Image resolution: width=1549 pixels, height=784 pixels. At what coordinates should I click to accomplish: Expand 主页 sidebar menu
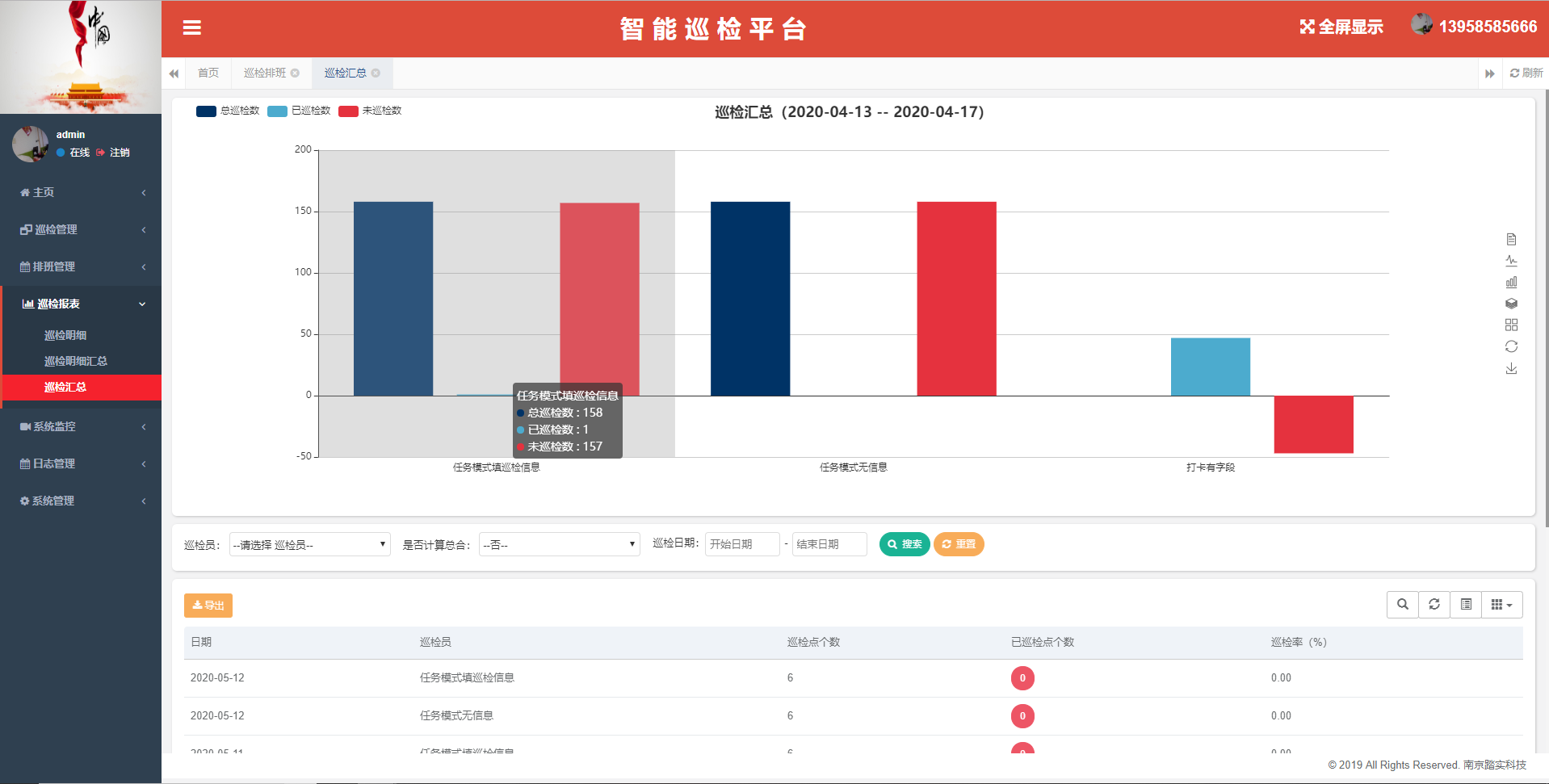[x=81, y=192]
